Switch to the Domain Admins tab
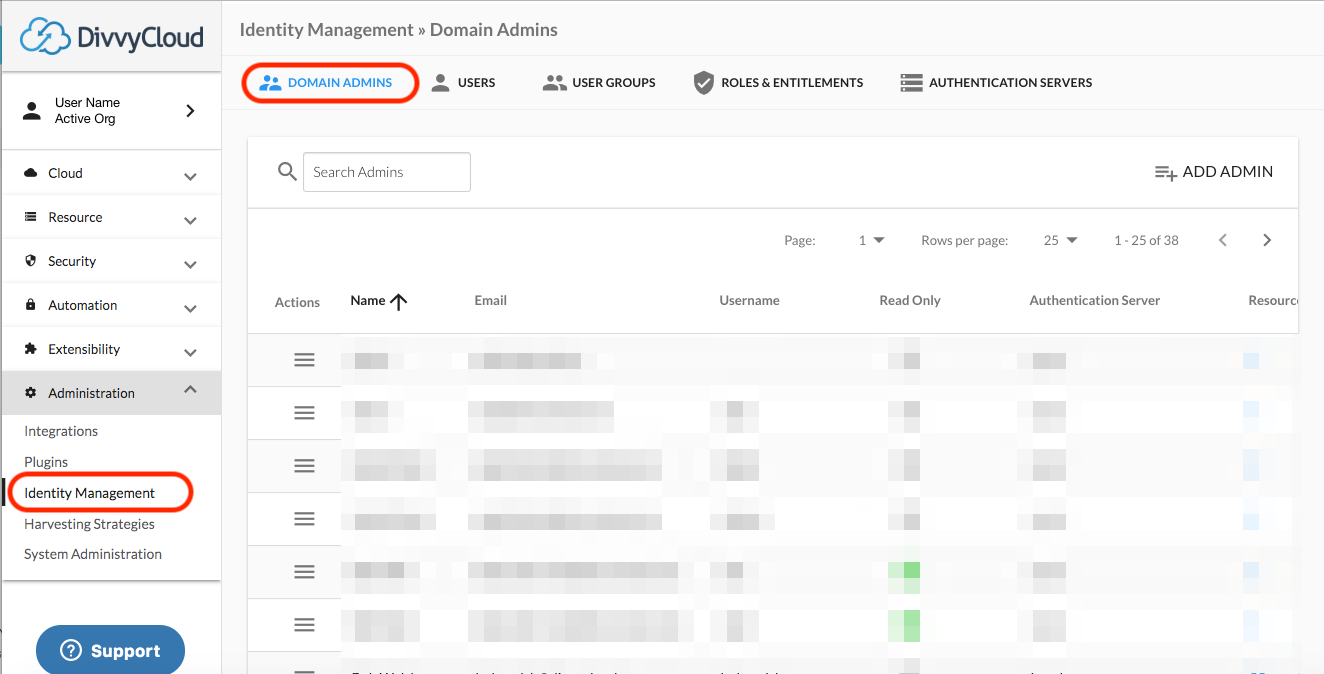1324x674 pixels. [x=327, y=82]
